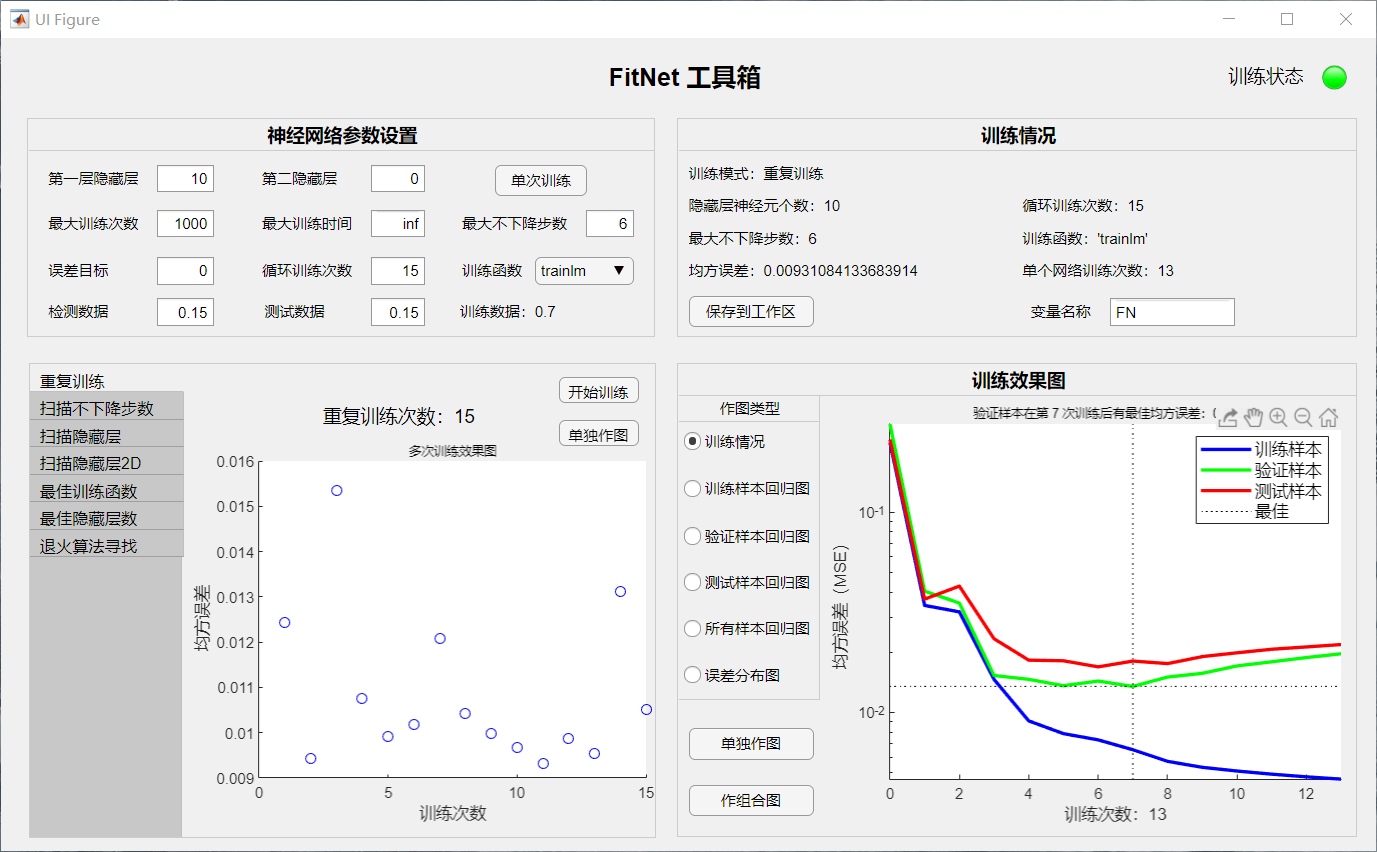Screen dimensions: 1377x852
Task: Open the 退火算法寻找 tab
Action: pos(106,546)
